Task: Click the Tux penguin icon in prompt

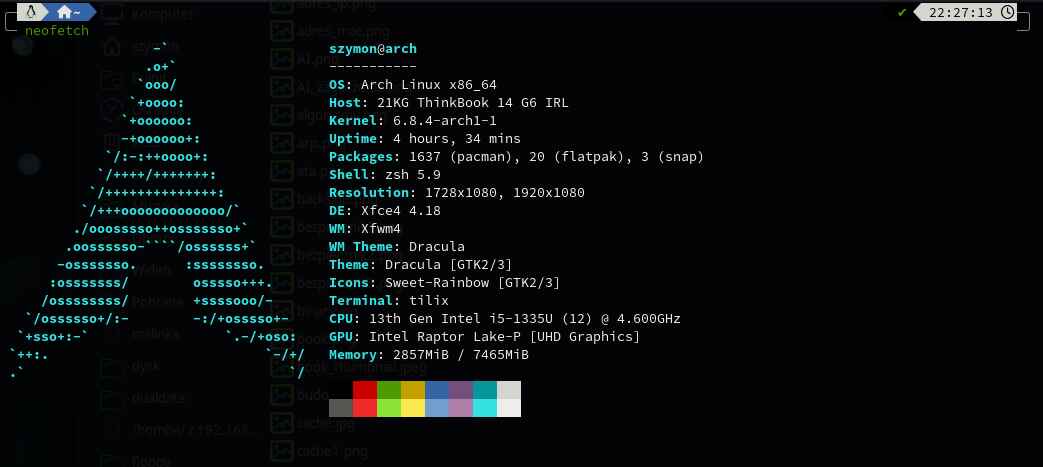Action: click(34, 12)
